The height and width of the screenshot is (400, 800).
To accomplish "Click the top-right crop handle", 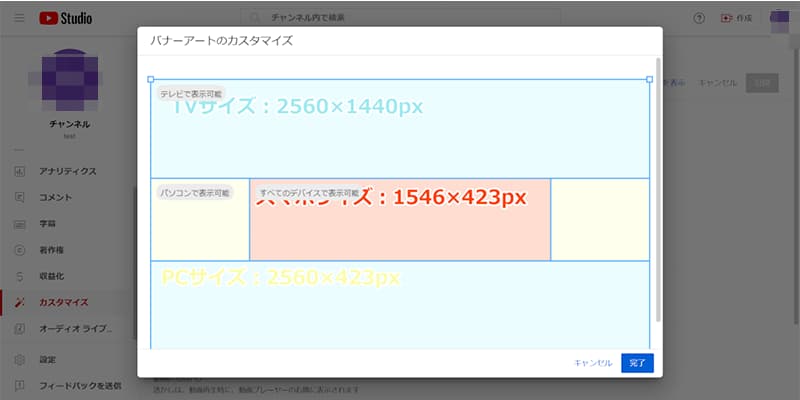I will pos(649,80).
